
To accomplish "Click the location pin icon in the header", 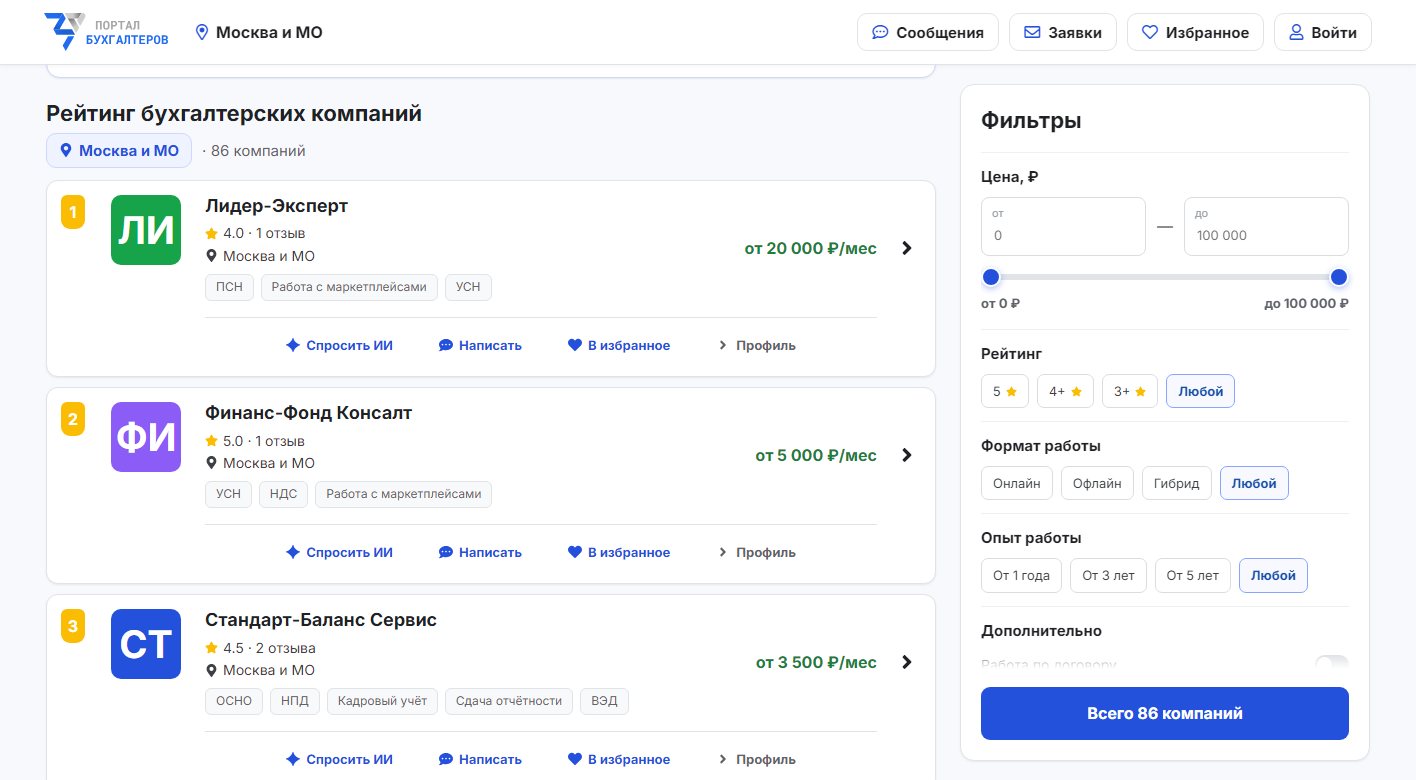I will [x=202, y=33].
